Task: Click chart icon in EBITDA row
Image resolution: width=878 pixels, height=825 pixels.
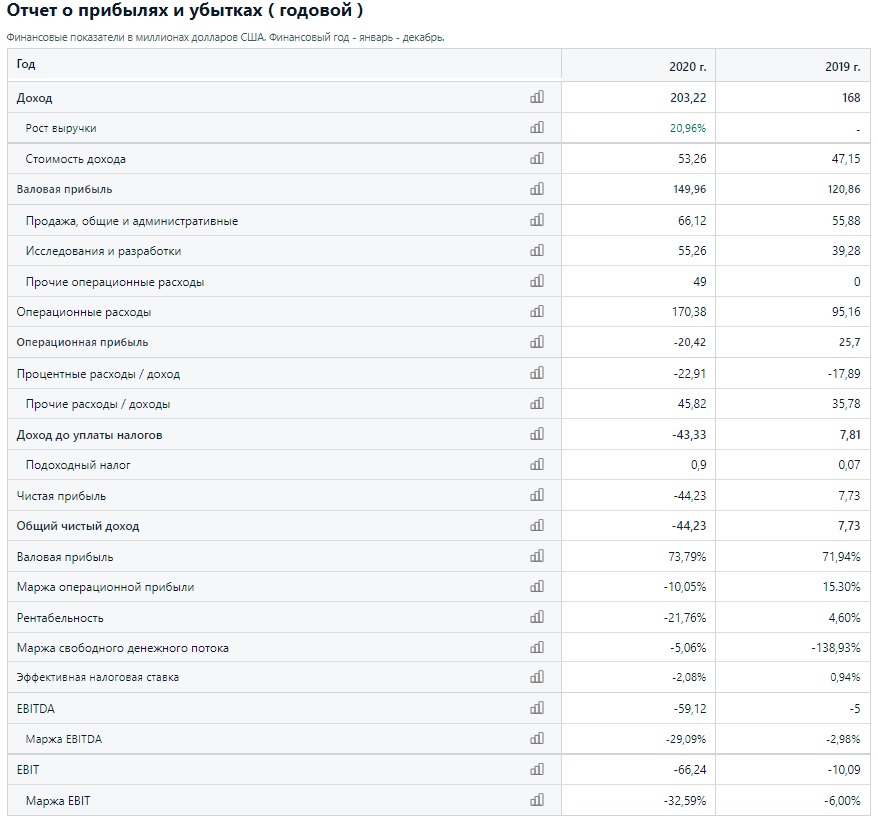Action: click(x=536, y=708)
